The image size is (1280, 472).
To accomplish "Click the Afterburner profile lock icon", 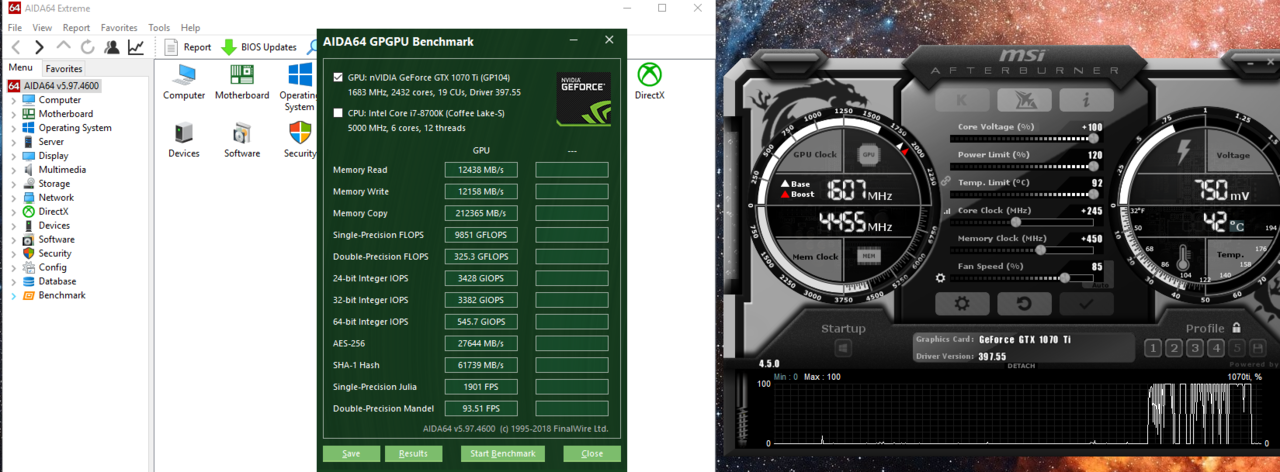I will [1236, 327].
